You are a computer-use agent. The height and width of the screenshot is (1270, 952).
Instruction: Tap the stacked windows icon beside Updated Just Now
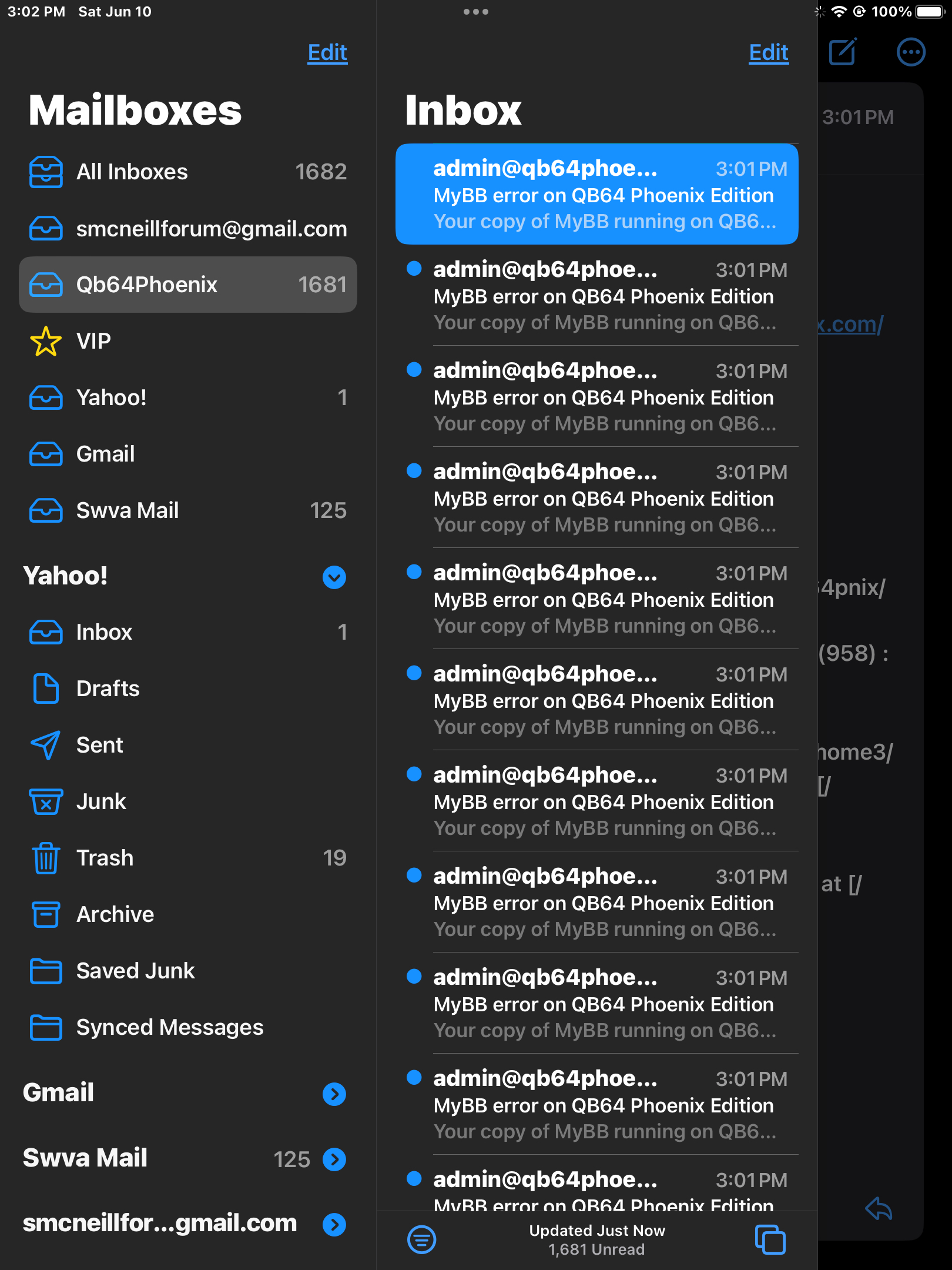pyautogui.click(x=770, y=1239)
